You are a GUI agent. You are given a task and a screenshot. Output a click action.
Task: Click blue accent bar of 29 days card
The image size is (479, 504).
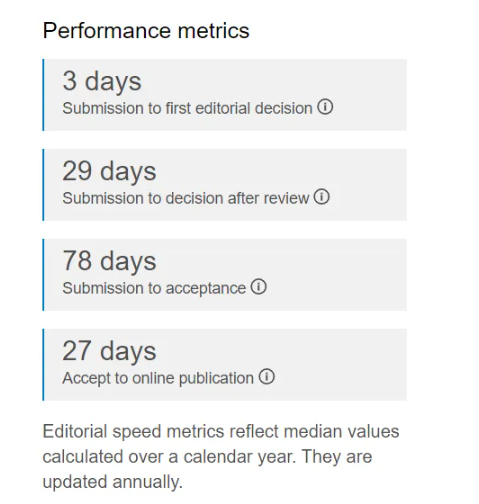(43, 185)
